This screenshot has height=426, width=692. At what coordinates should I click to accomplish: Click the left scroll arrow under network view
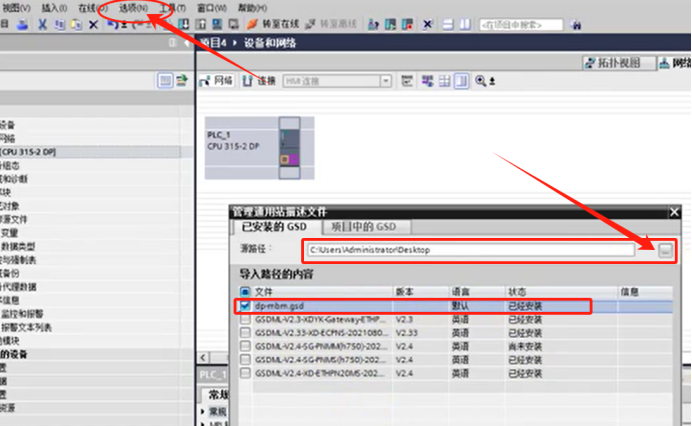tap(203, 358)
